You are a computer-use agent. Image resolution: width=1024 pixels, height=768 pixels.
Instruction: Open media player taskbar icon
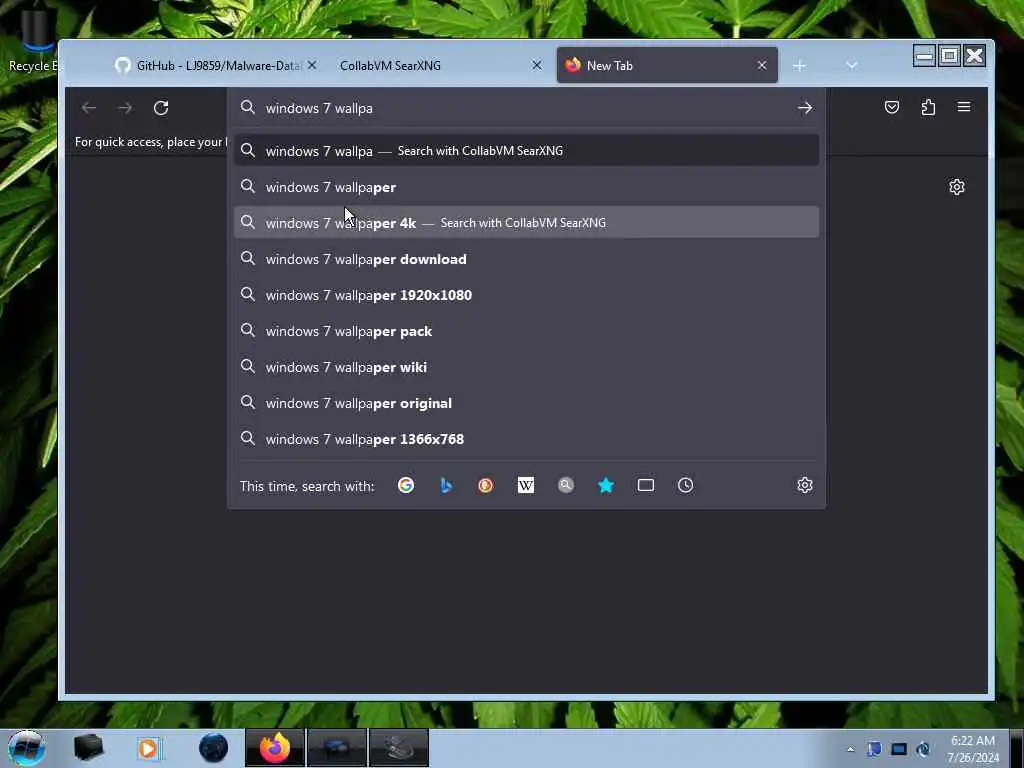coord(149,748)
